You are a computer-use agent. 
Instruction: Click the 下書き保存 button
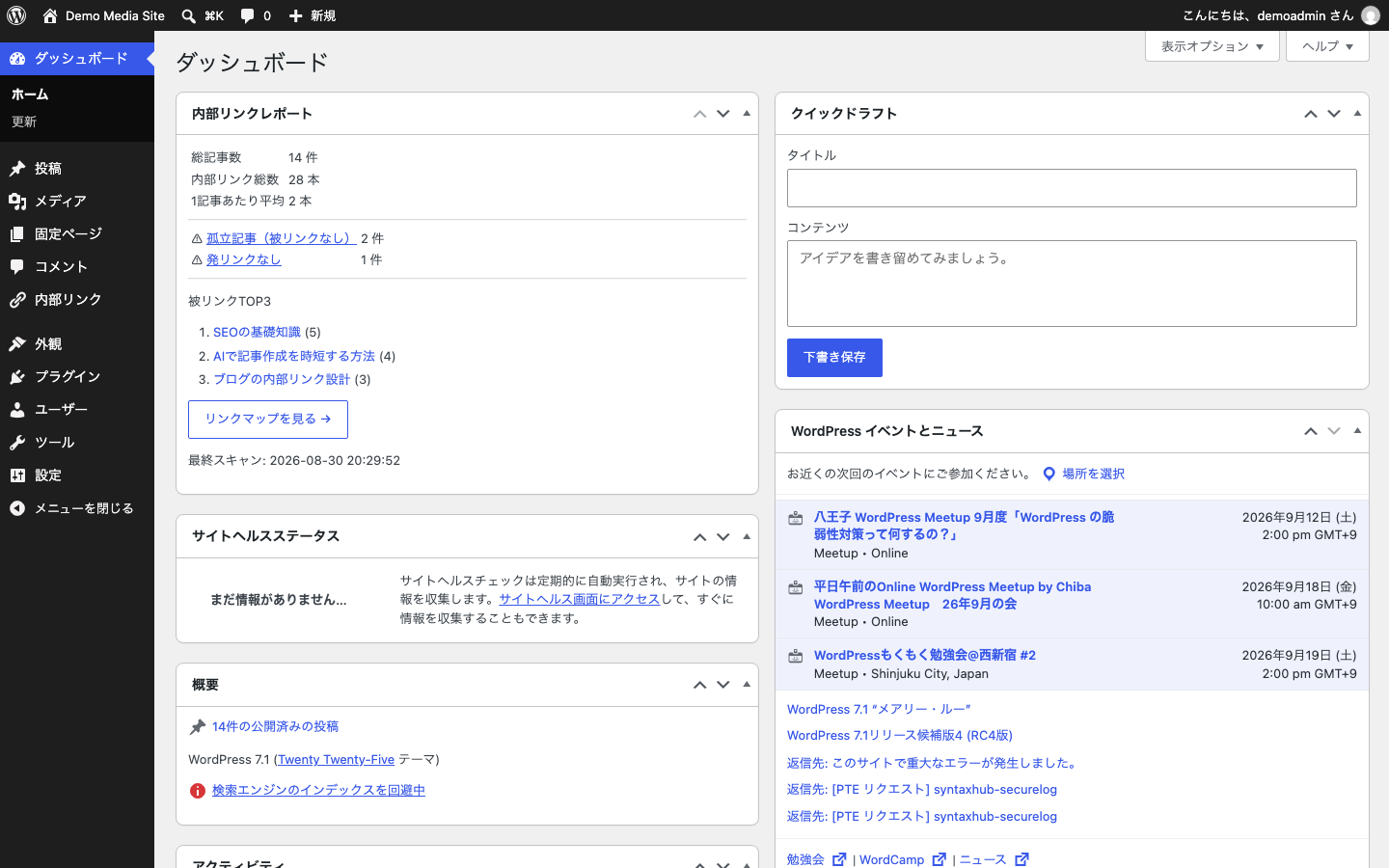[x=834, y=358]
